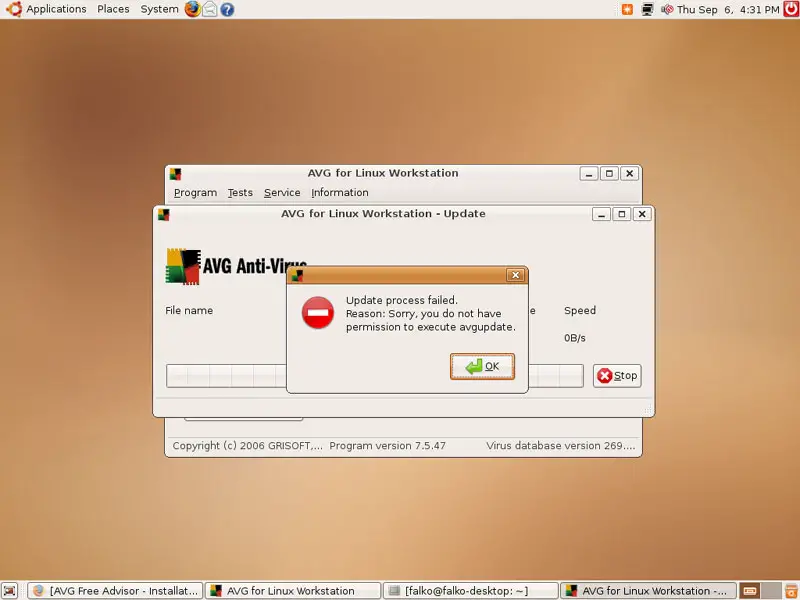
Task: Click the 'Update process failed.' message text
Action: [x=402, y=300]
